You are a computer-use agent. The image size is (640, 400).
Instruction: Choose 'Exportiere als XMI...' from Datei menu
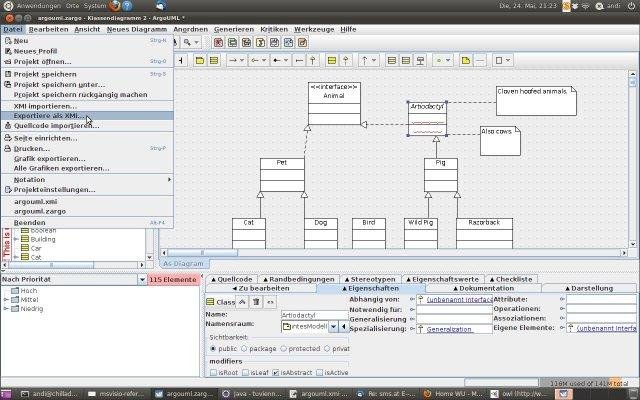click(48, 116)
